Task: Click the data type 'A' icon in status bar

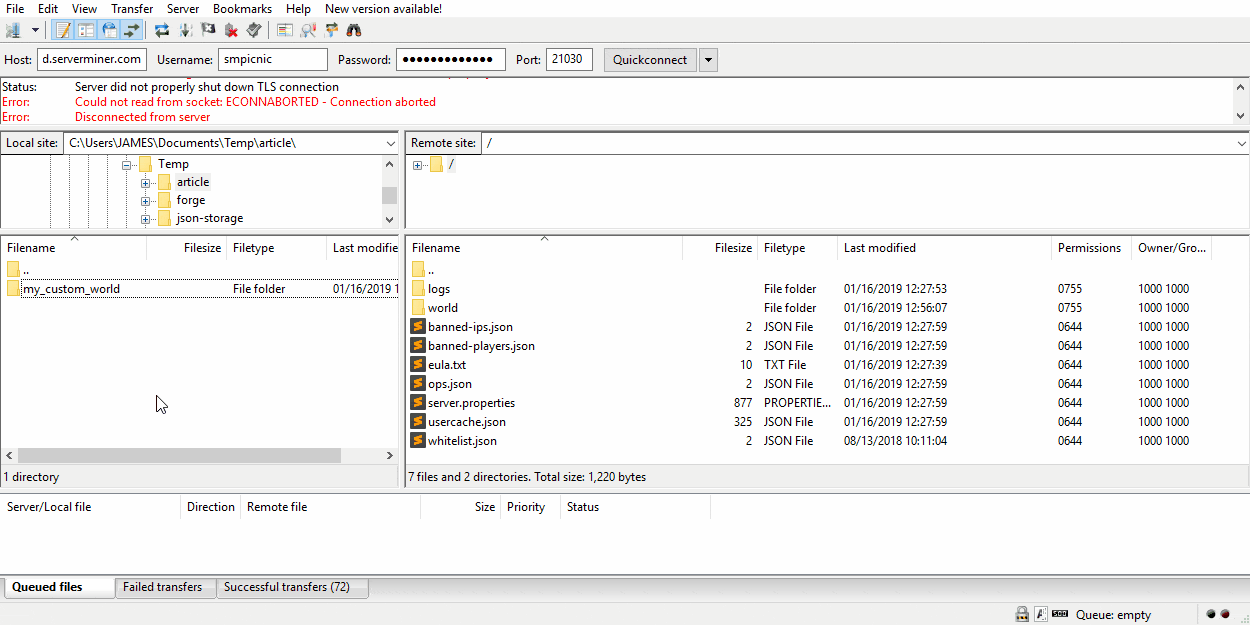Action: pyautogui.click(x=1041, y=614)
